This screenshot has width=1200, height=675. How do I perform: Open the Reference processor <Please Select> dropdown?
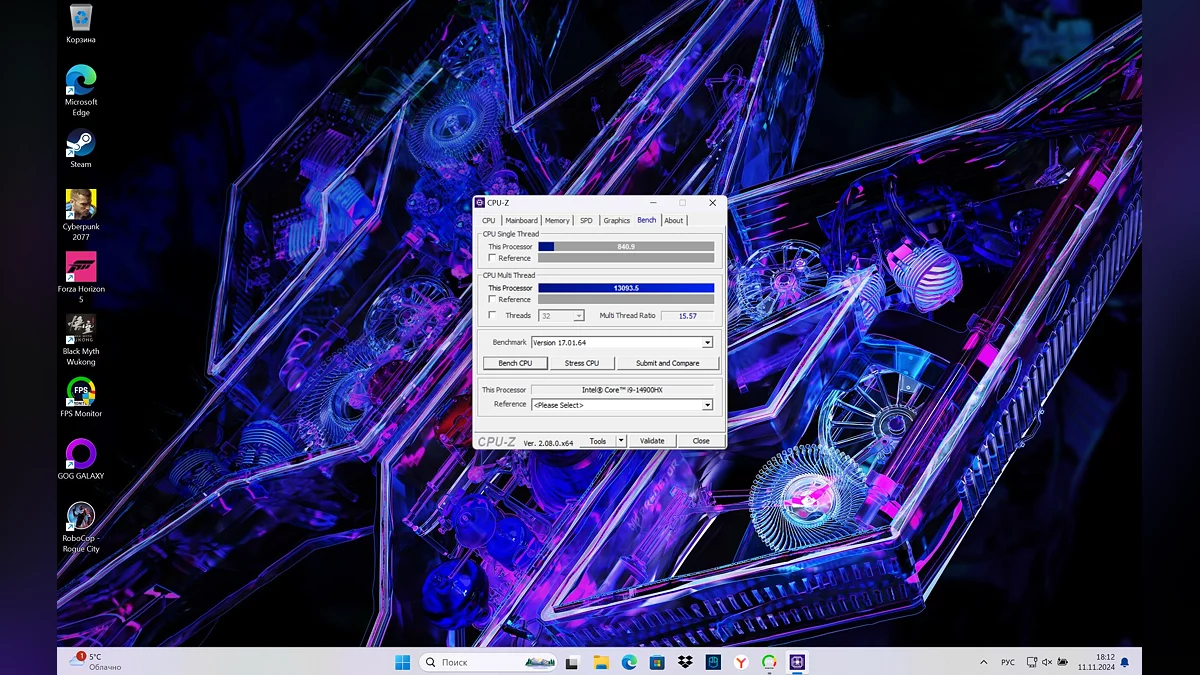707,405
